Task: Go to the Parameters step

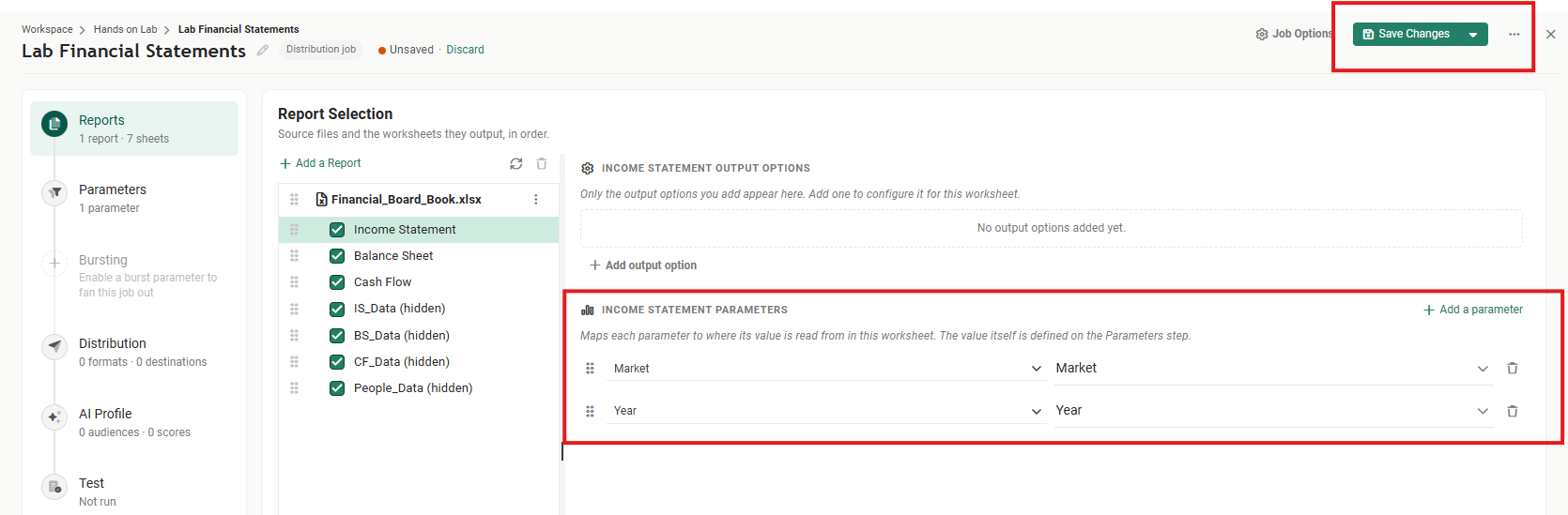Action: pos(134,198)
